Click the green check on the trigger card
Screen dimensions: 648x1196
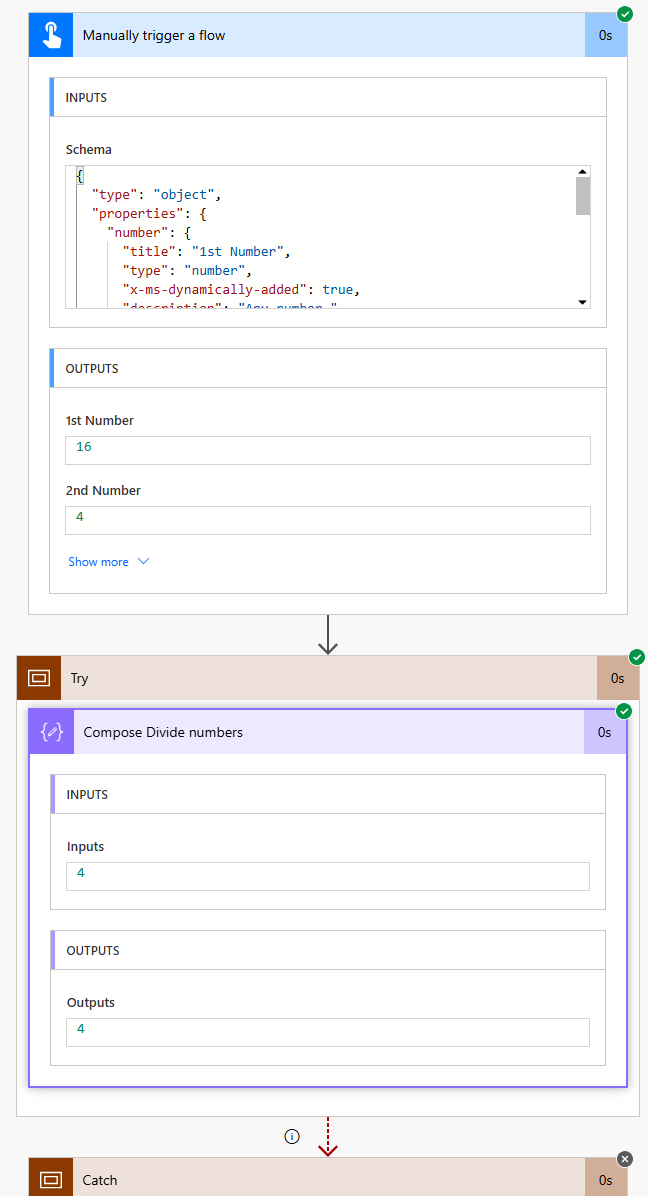pos(625,14)
